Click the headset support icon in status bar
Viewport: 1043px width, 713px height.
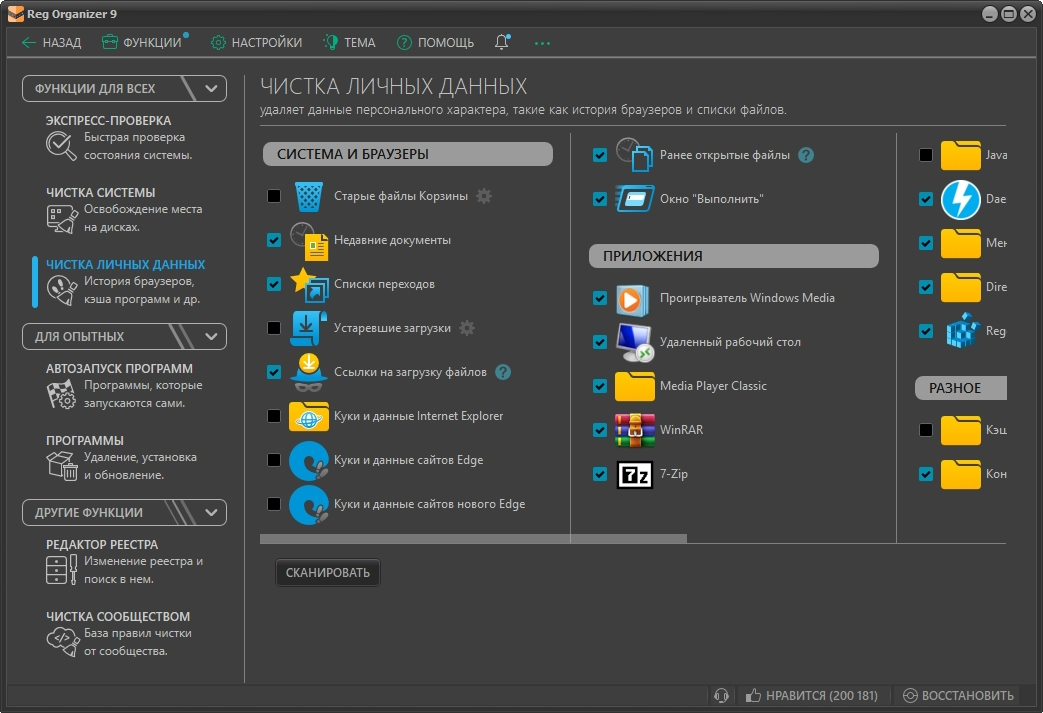[x=720, y=695]
